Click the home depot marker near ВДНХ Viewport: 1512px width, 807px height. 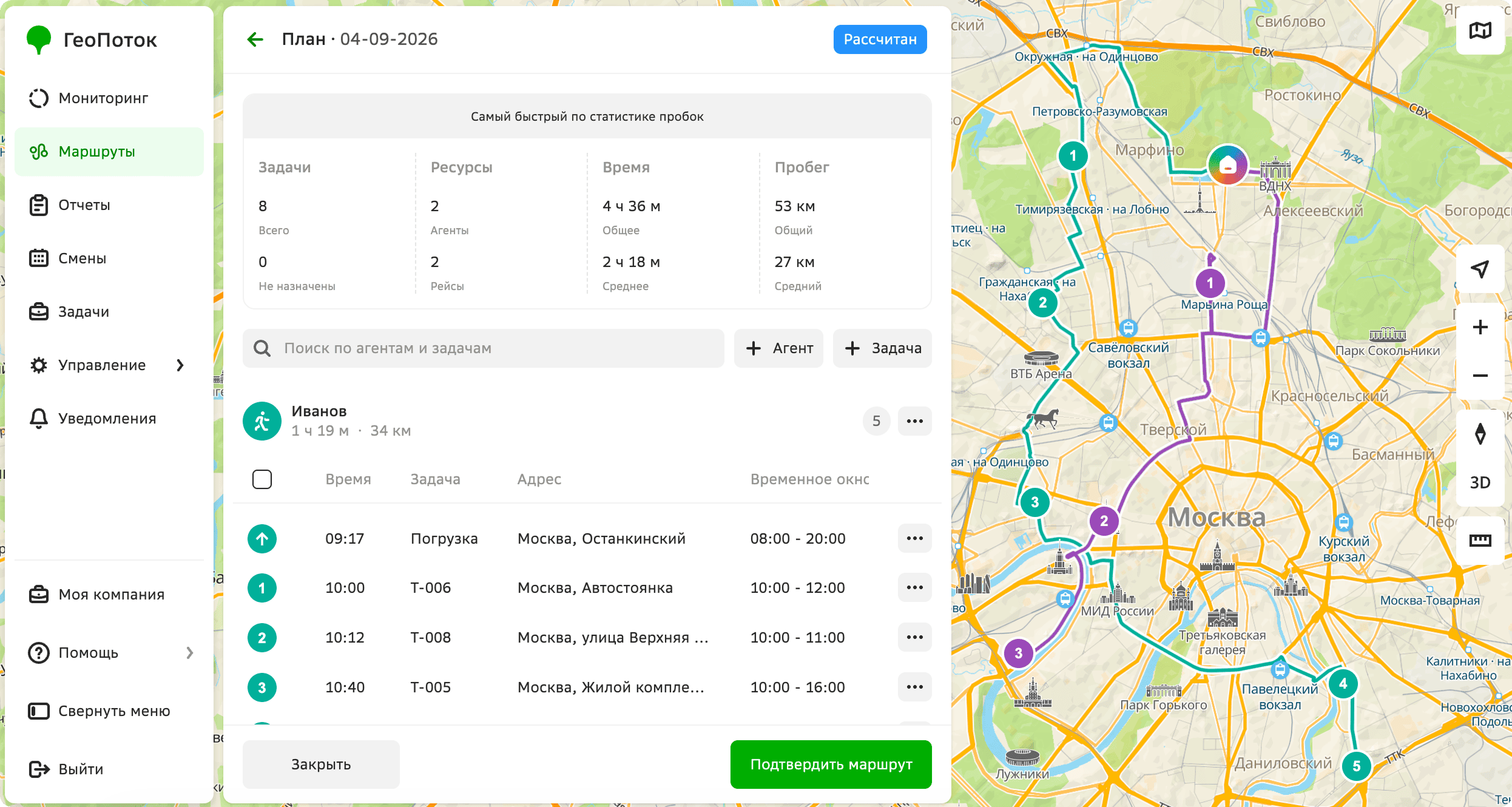pos(1227,165)
